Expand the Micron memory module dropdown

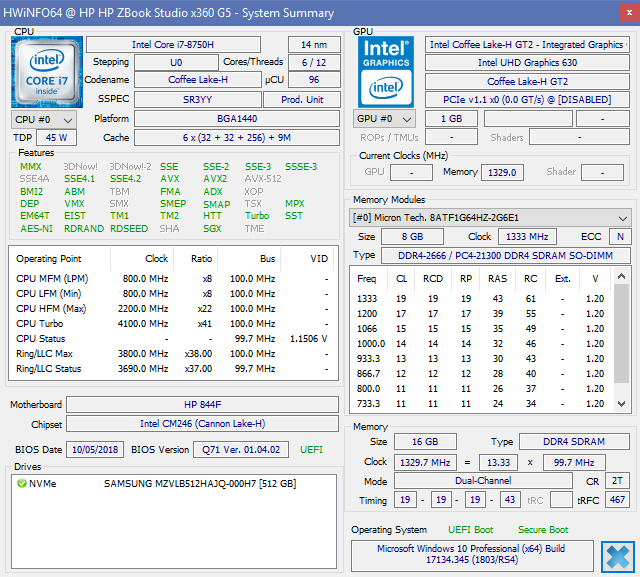[x=490, y=218]
